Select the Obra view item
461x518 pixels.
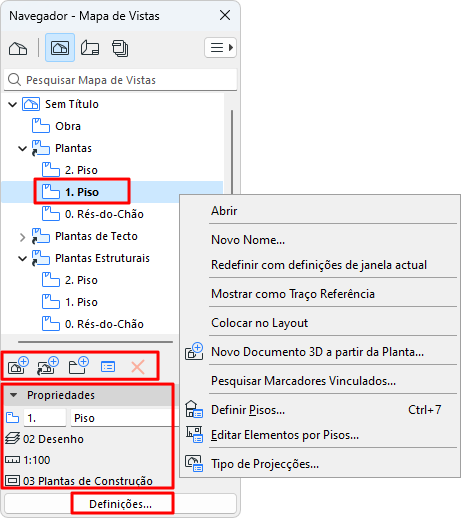coord(68,126)
